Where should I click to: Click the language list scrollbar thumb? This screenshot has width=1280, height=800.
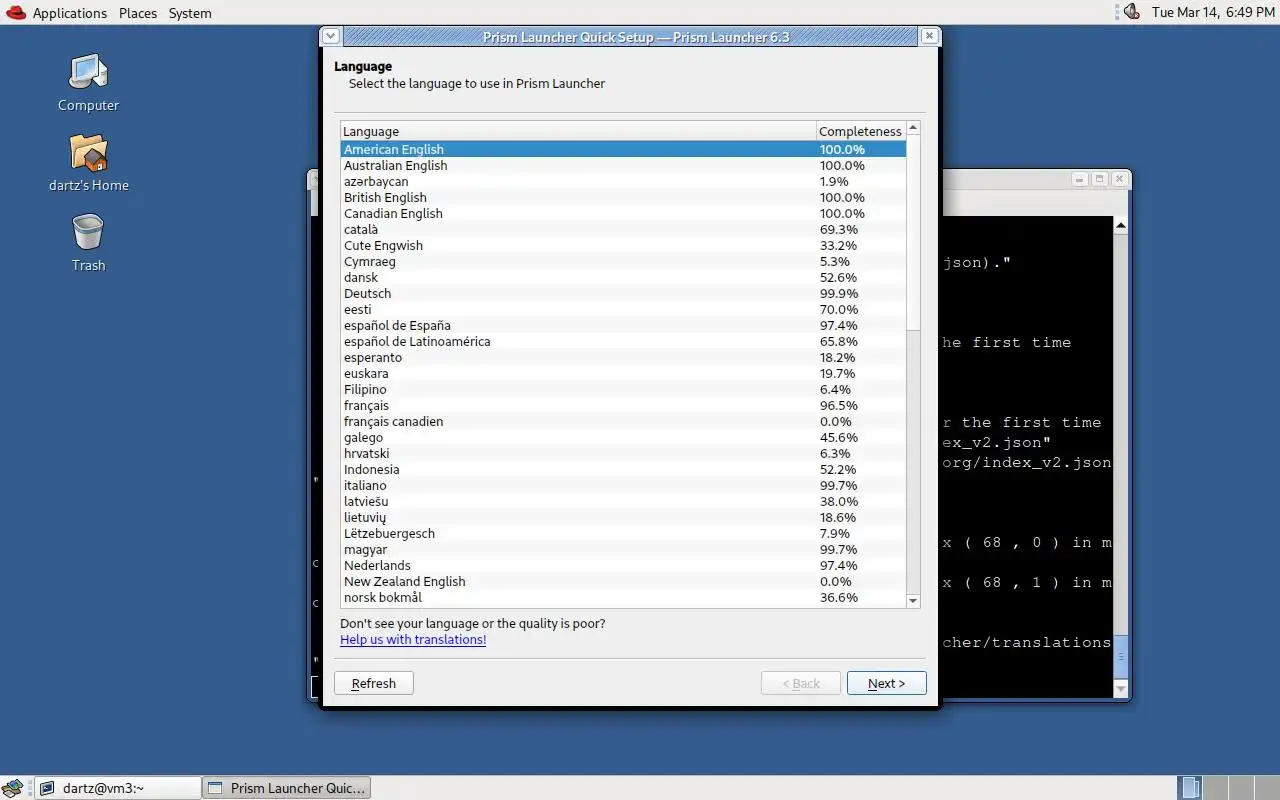pyautogui.click(x=913, y=233)
